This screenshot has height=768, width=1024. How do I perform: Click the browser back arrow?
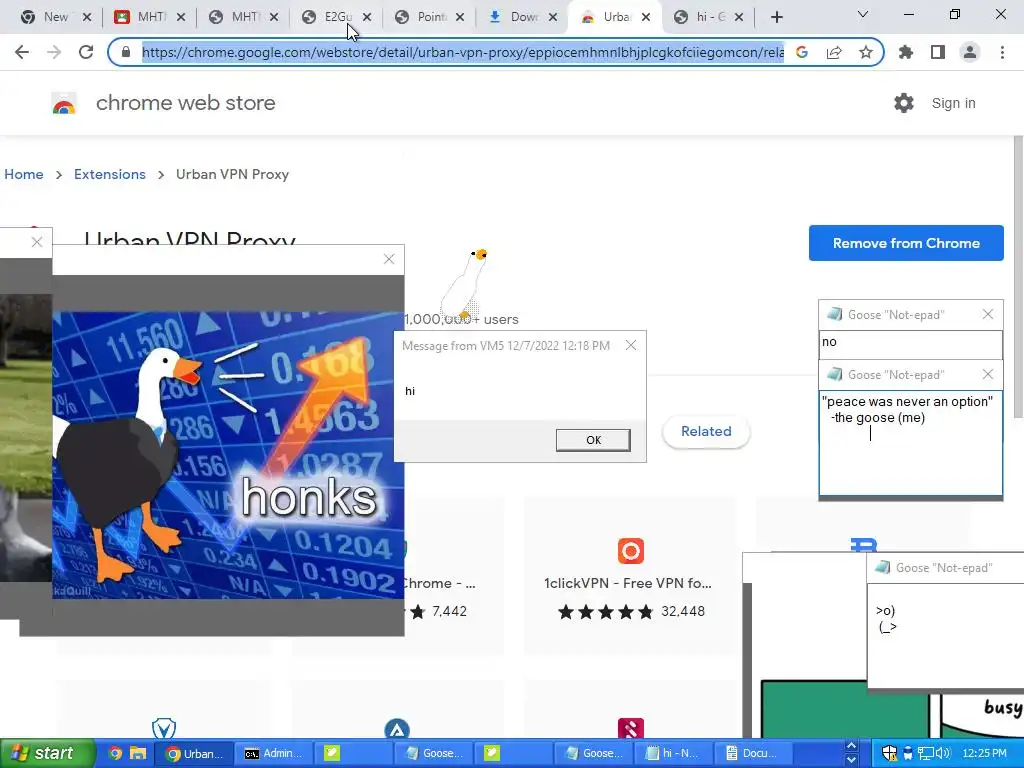pos(22,52)
